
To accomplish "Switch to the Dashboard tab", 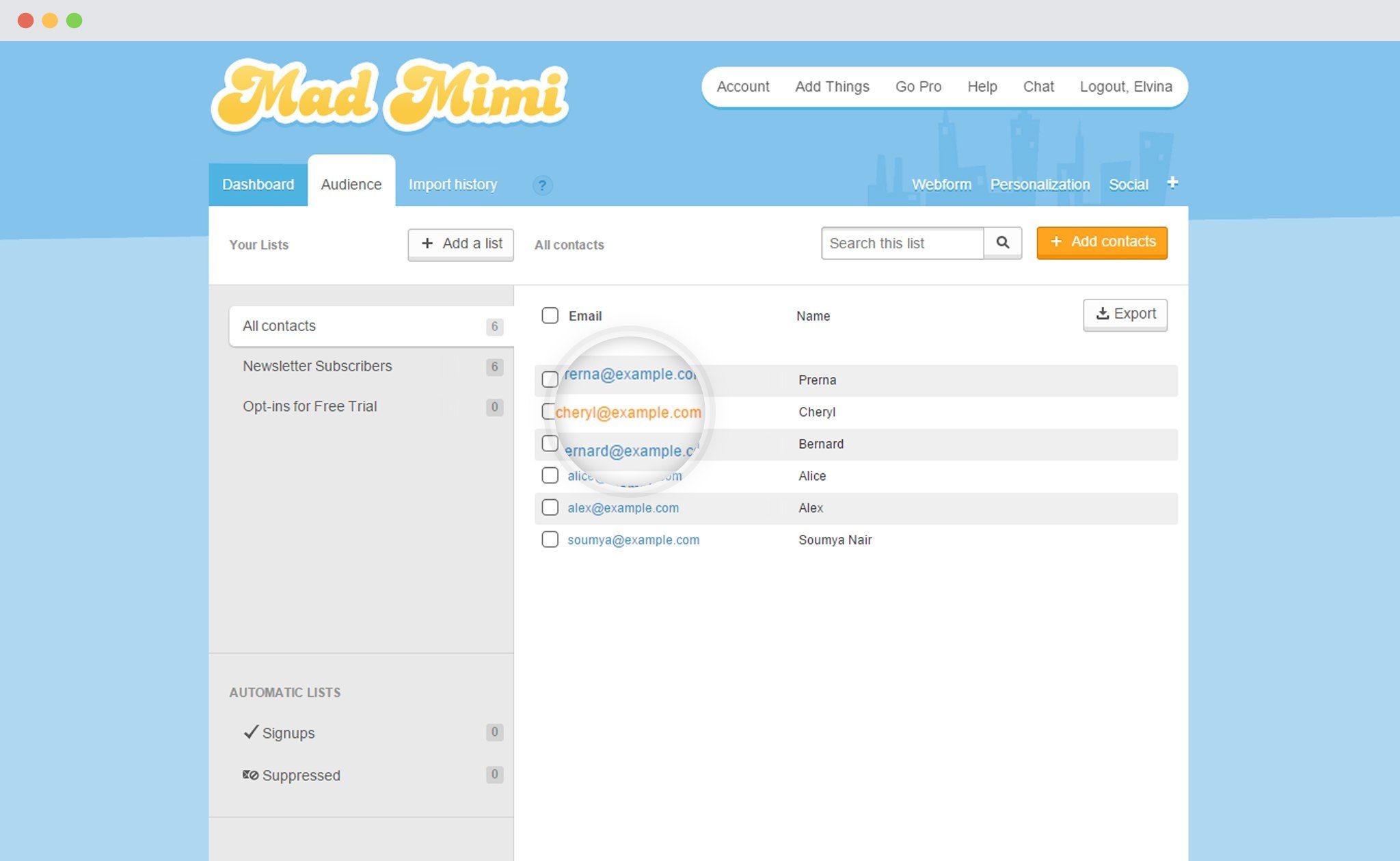I will pos(258,184).
